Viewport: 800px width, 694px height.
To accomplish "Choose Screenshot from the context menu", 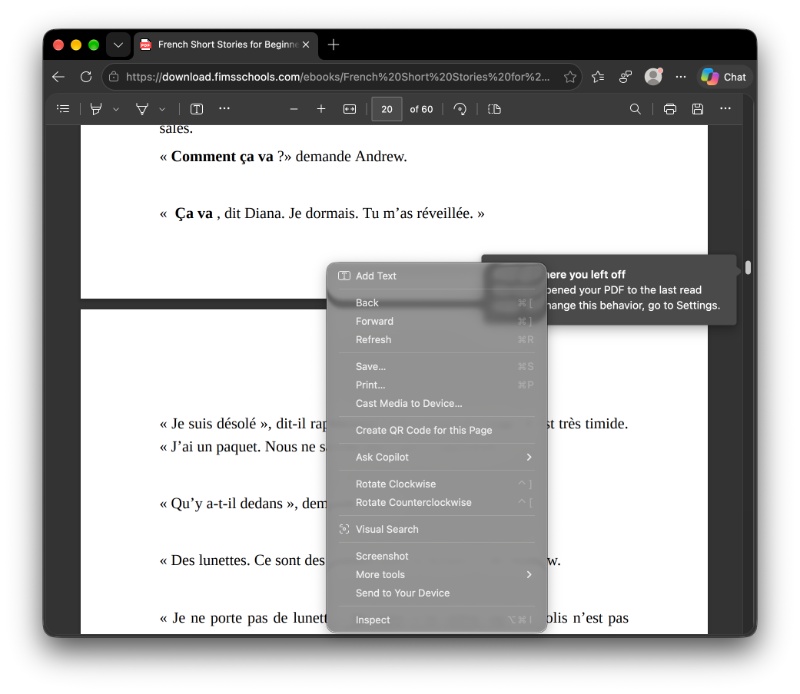I will point(437,556).
